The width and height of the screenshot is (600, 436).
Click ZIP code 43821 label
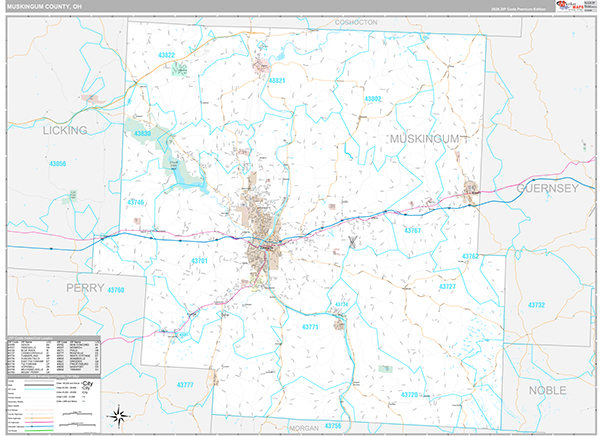tap(277, 81)
